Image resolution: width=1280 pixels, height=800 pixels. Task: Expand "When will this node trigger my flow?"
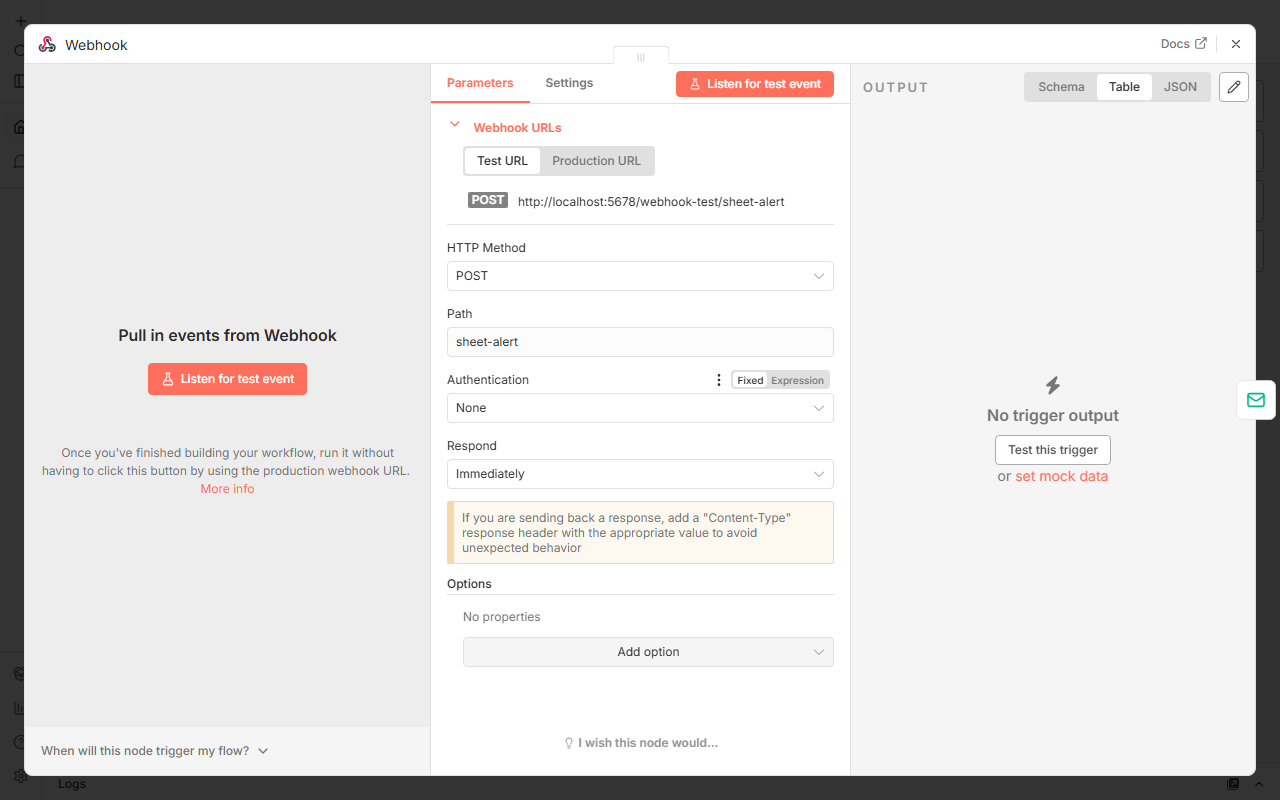pyautogui.click(x=155, y=751)
